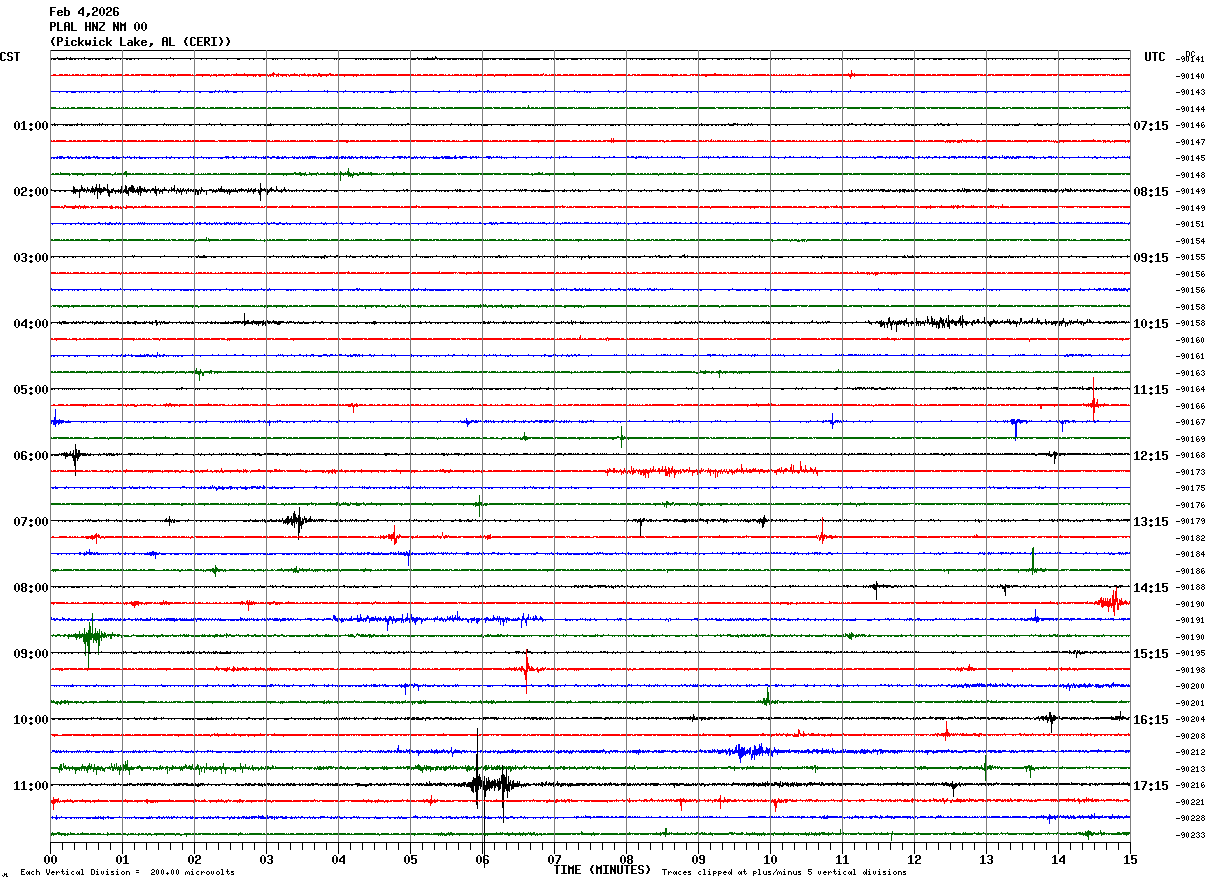Select DC offset value -90173
1210x886 pixels.
pos(1191,472)
